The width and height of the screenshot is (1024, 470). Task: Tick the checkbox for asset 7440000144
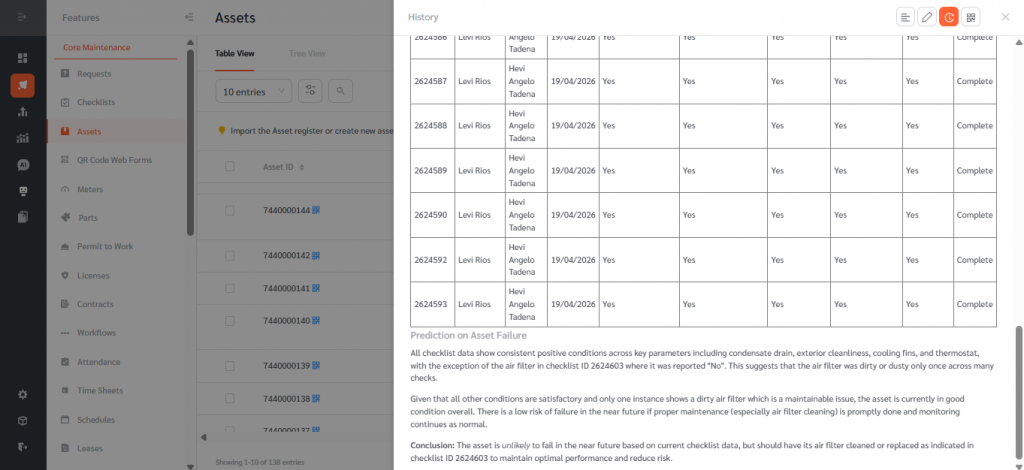(x=230, y=211)
